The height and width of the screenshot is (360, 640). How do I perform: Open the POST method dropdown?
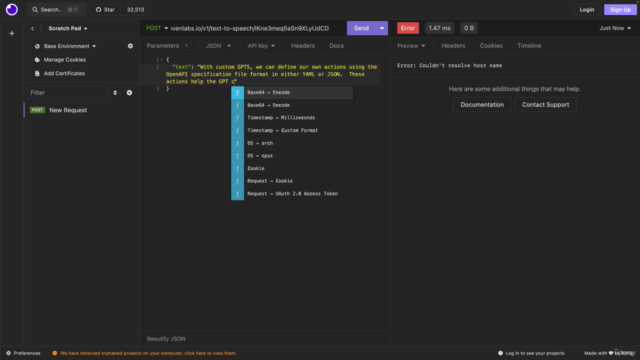(x=157, y=28)
